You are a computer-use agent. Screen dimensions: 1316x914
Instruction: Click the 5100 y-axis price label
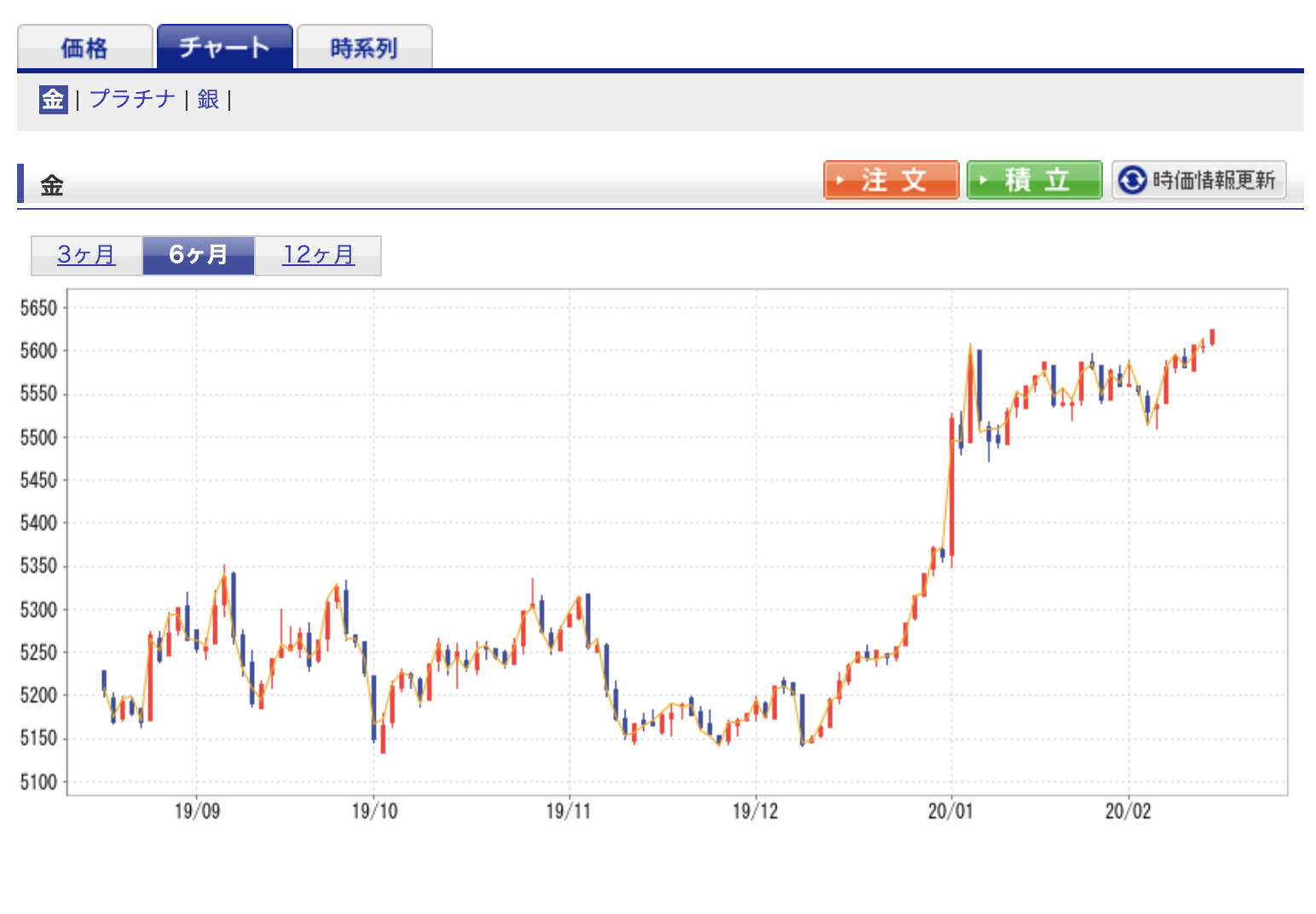38,781
